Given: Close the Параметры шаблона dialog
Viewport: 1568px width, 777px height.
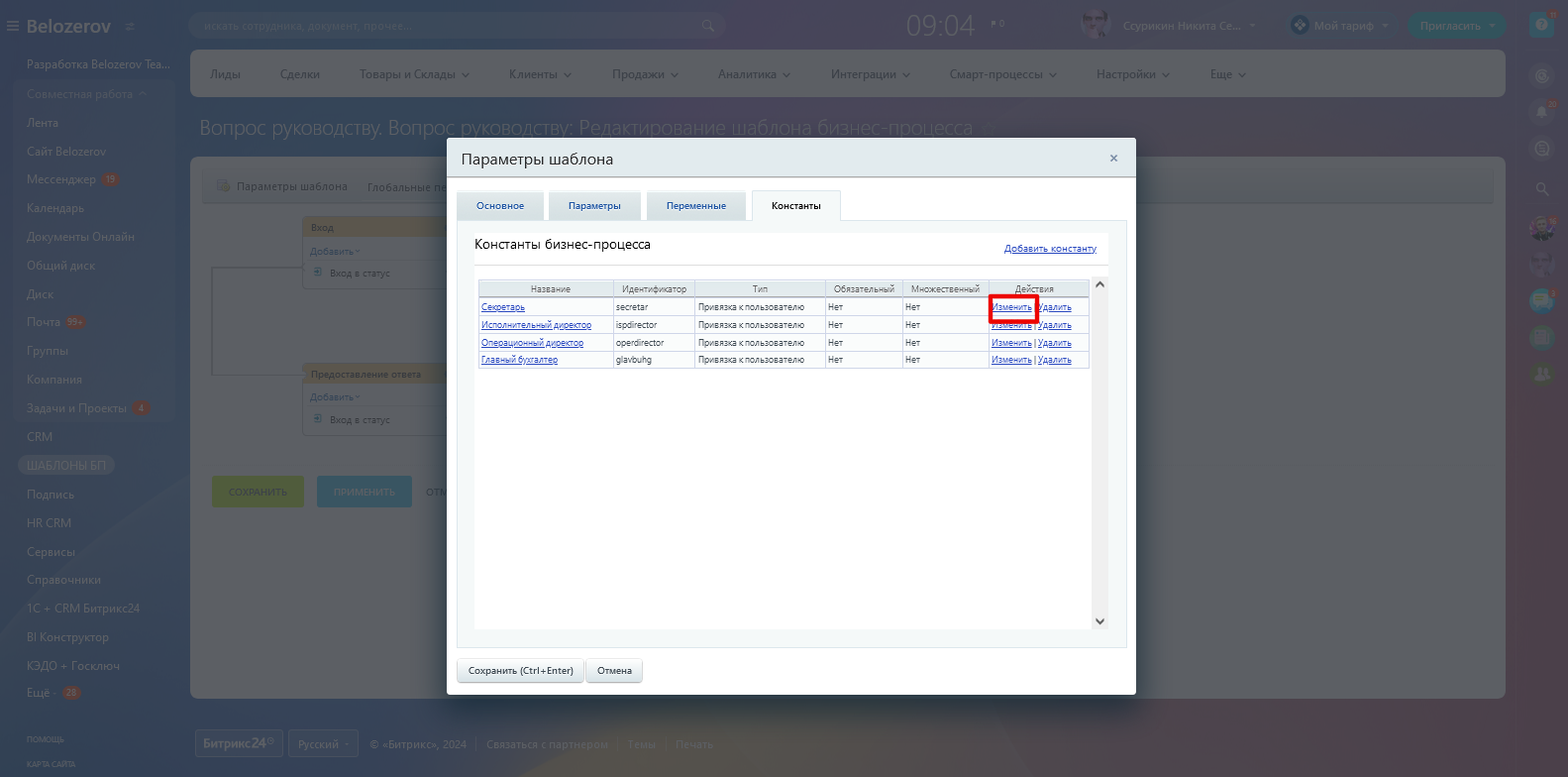Looking at the screenshot, I should (x=1113, y=159).
